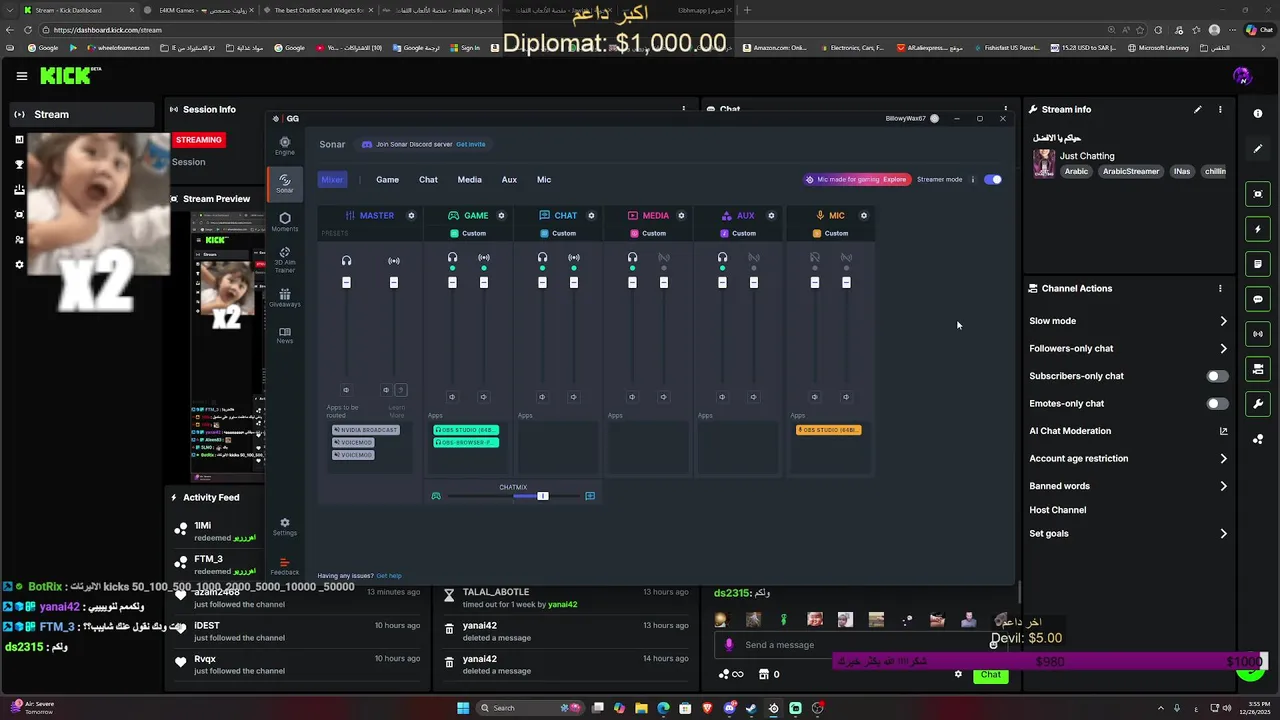Switch to the Mic tab in Sonar
The width and height of the screenshot is (1280, 720).
544,180
